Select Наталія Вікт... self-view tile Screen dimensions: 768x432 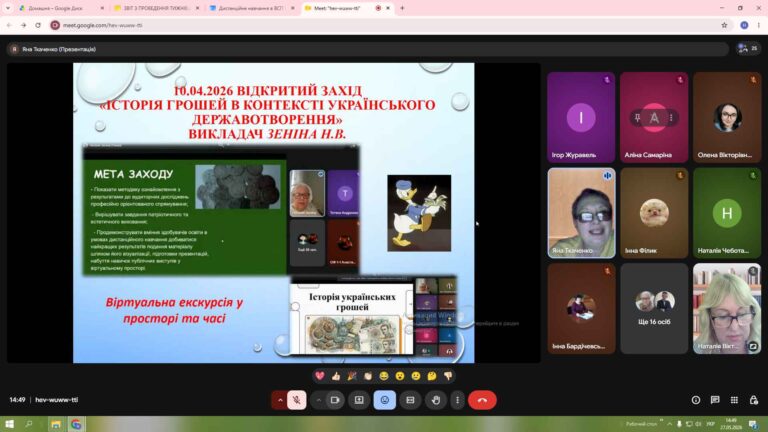point(727,309)
